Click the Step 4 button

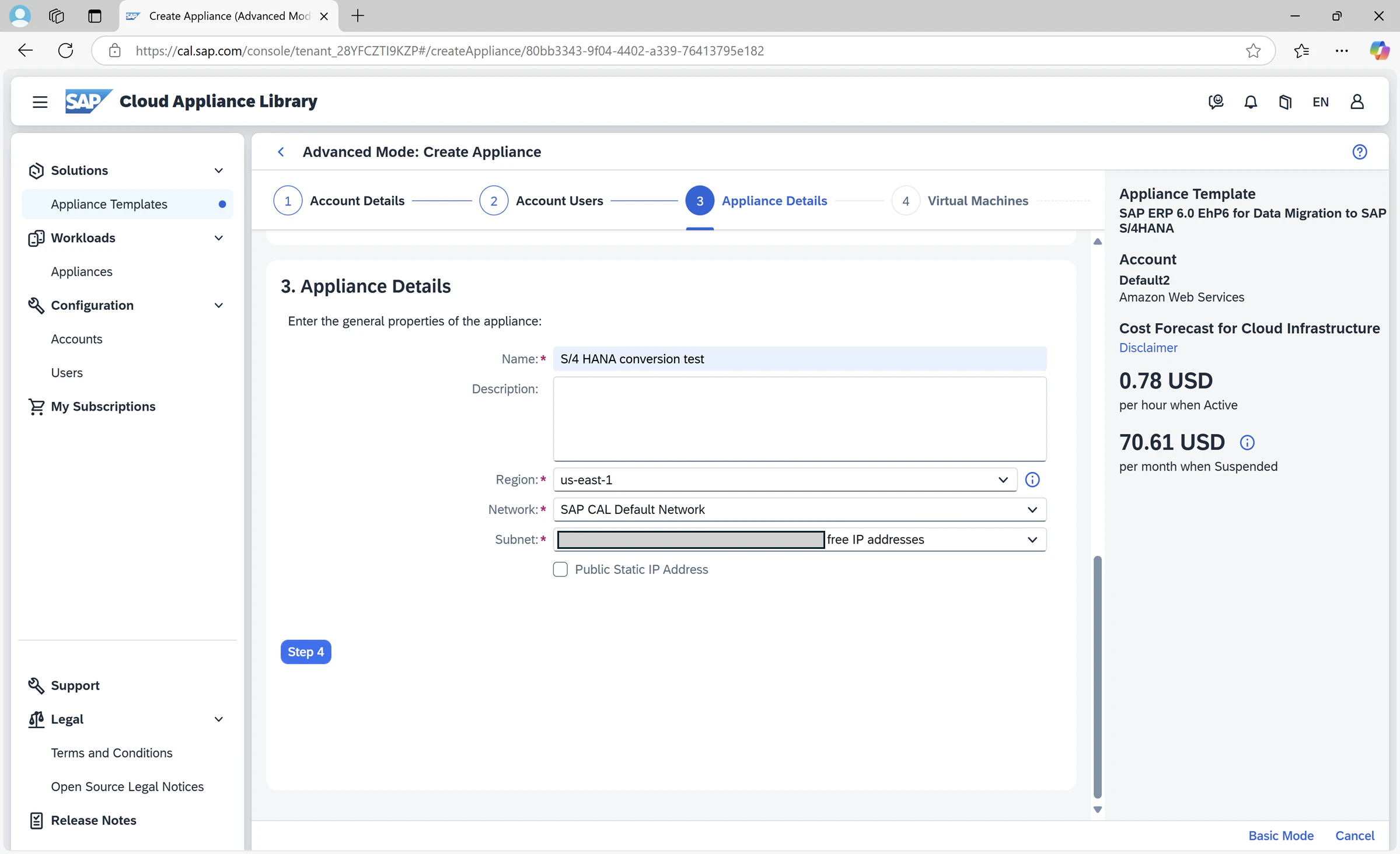(x=306, y=652)
